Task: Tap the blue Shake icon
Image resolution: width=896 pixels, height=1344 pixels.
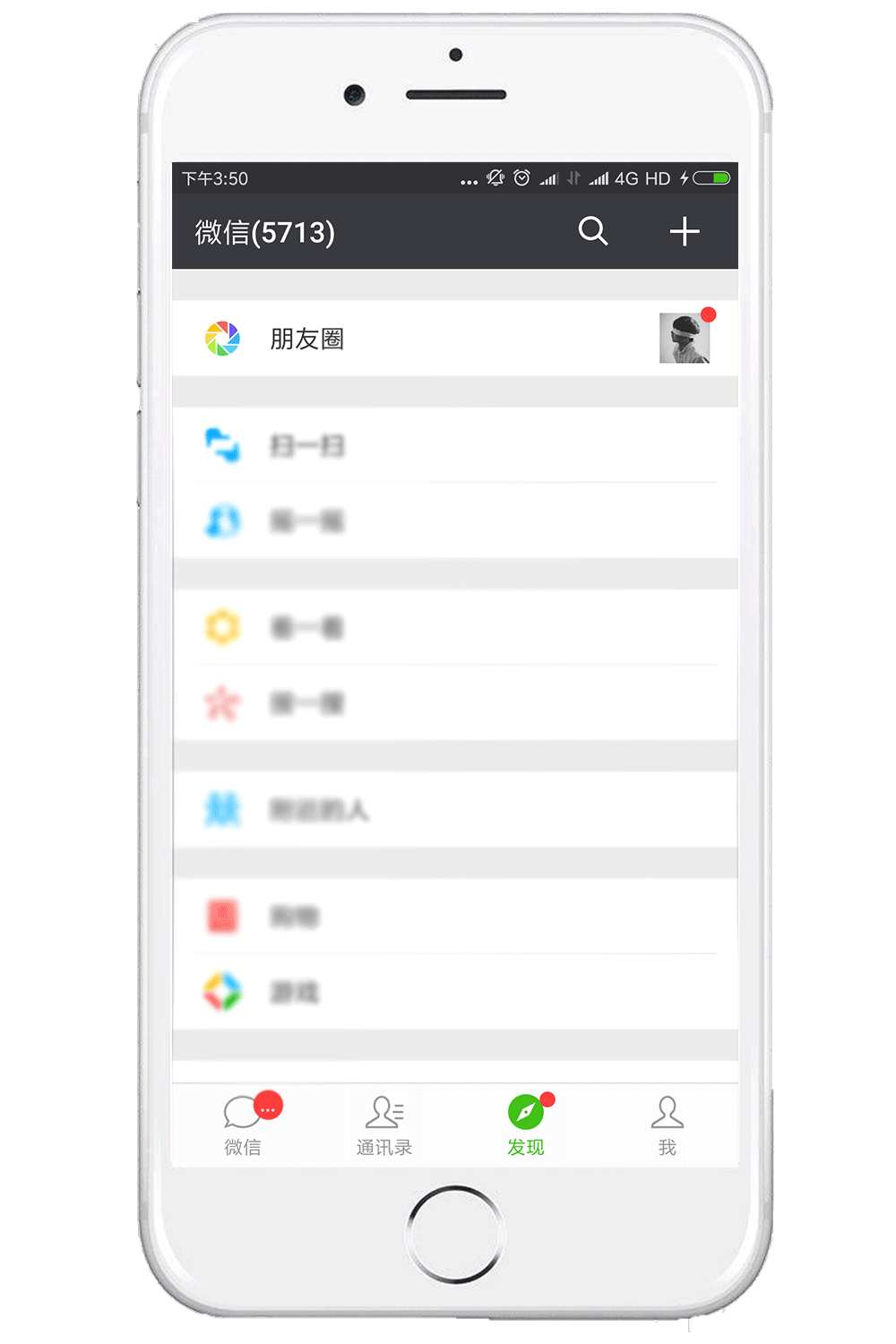Action: point(222,521)
